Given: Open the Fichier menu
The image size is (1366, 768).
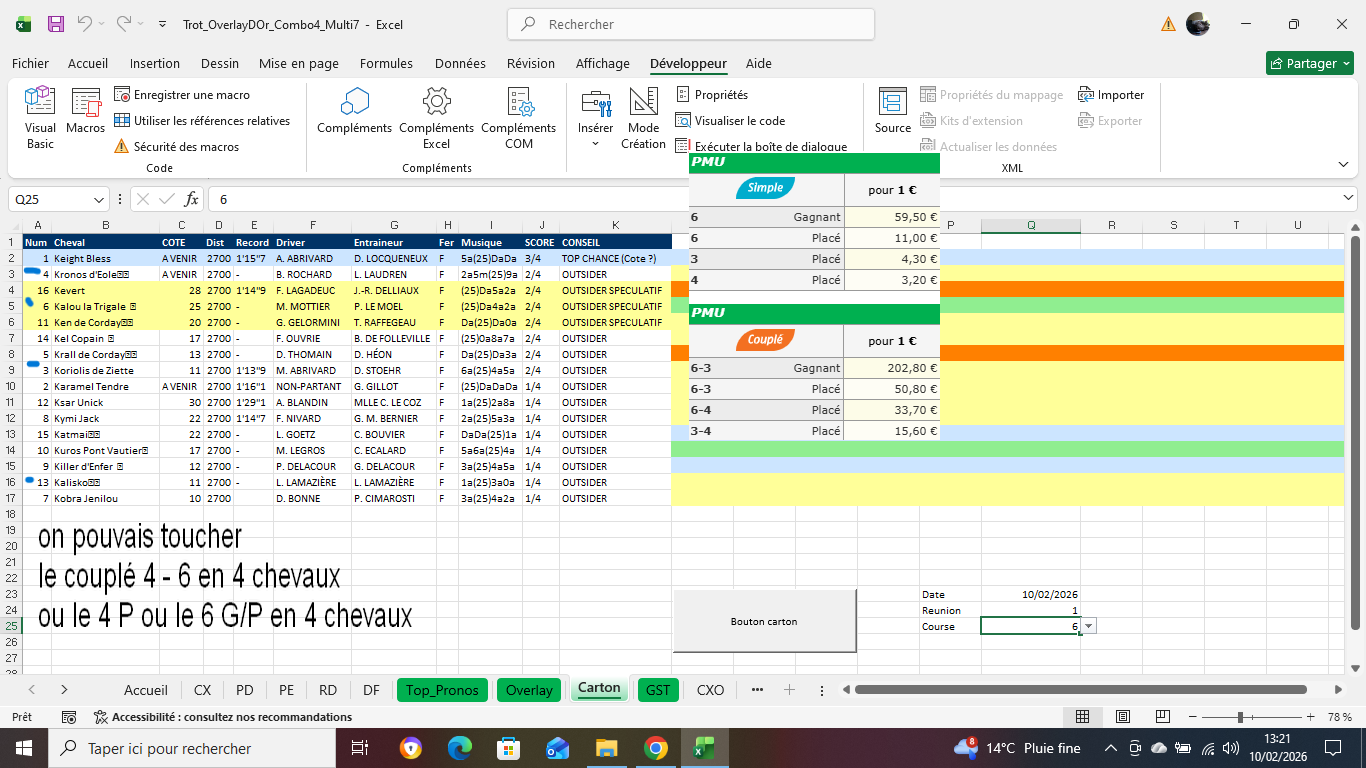Looking at the screenshot, I should [30, 63].
